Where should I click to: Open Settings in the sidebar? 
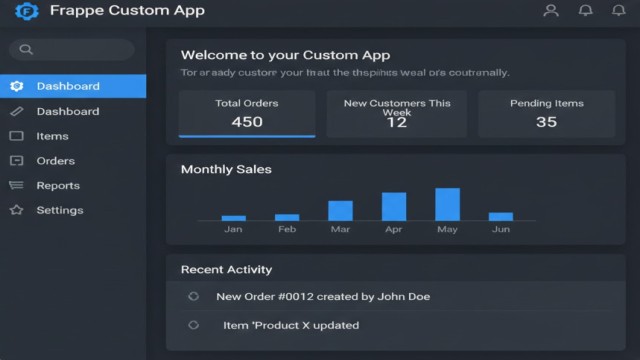click(73, 210)
